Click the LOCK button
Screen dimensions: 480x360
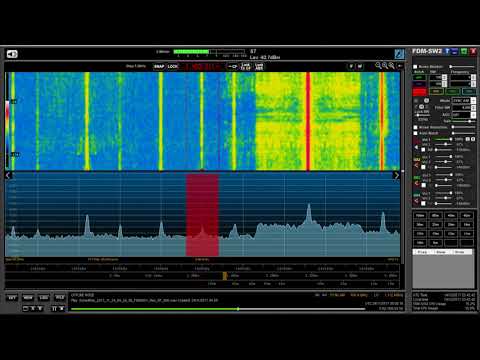[x=173, y=67]
